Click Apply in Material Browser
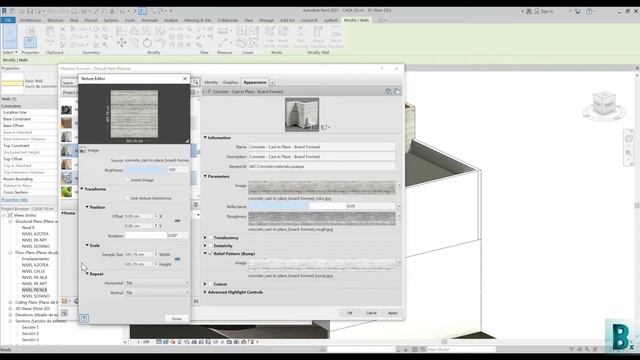Screen dimensions: 640x360 point(393,313)
